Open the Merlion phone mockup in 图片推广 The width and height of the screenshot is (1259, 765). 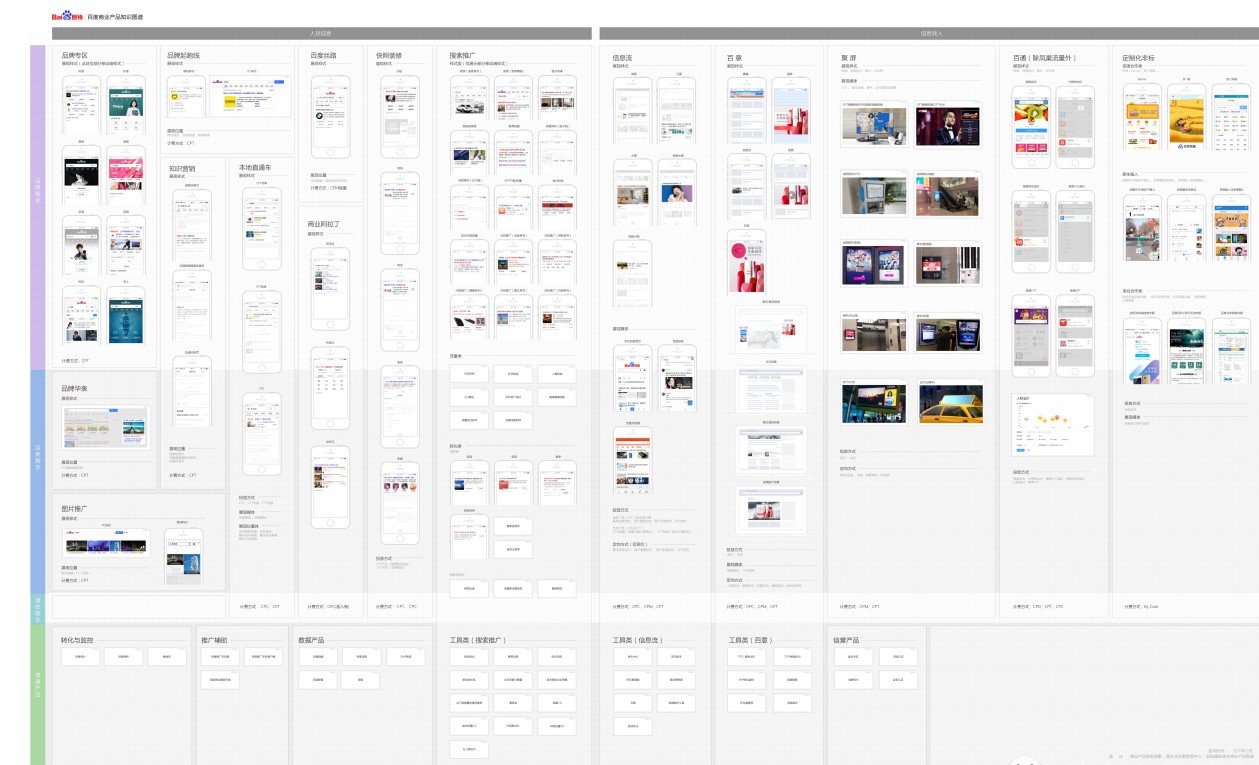(x=183, y=556)
